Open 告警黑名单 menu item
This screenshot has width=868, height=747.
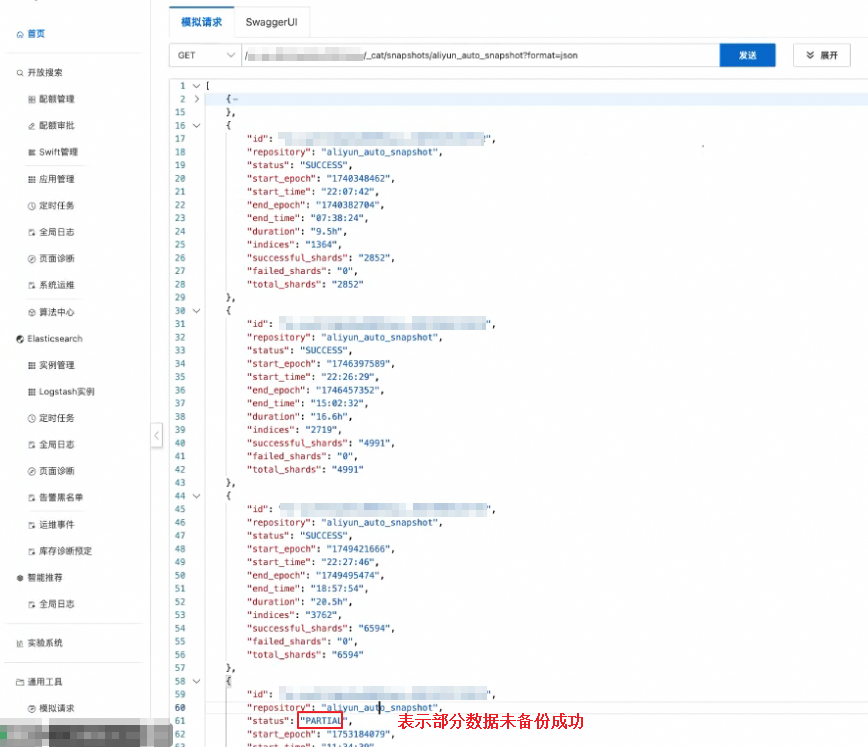click(60, 497)
